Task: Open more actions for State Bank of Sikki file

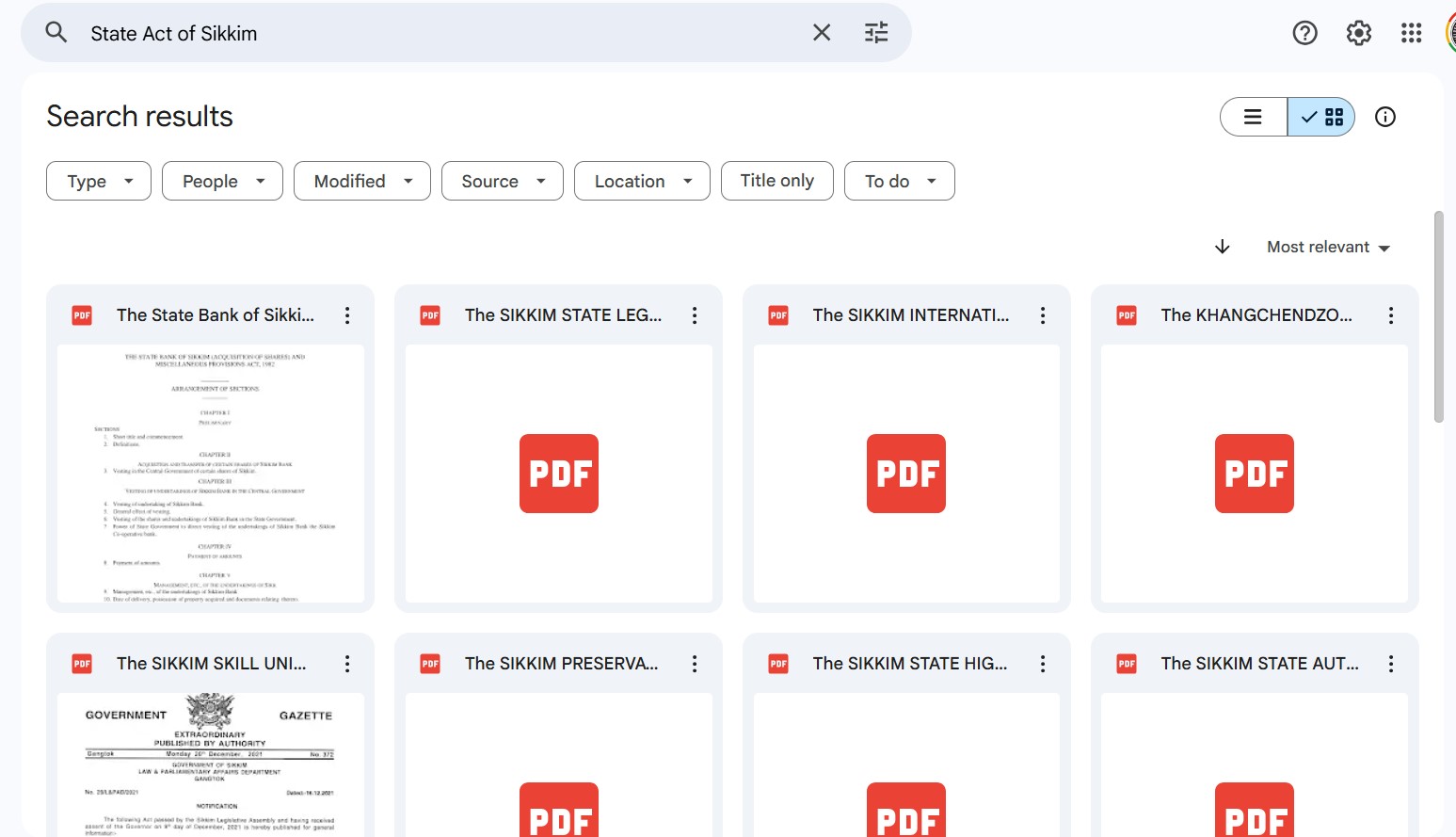Action: (x=347, y=315)
